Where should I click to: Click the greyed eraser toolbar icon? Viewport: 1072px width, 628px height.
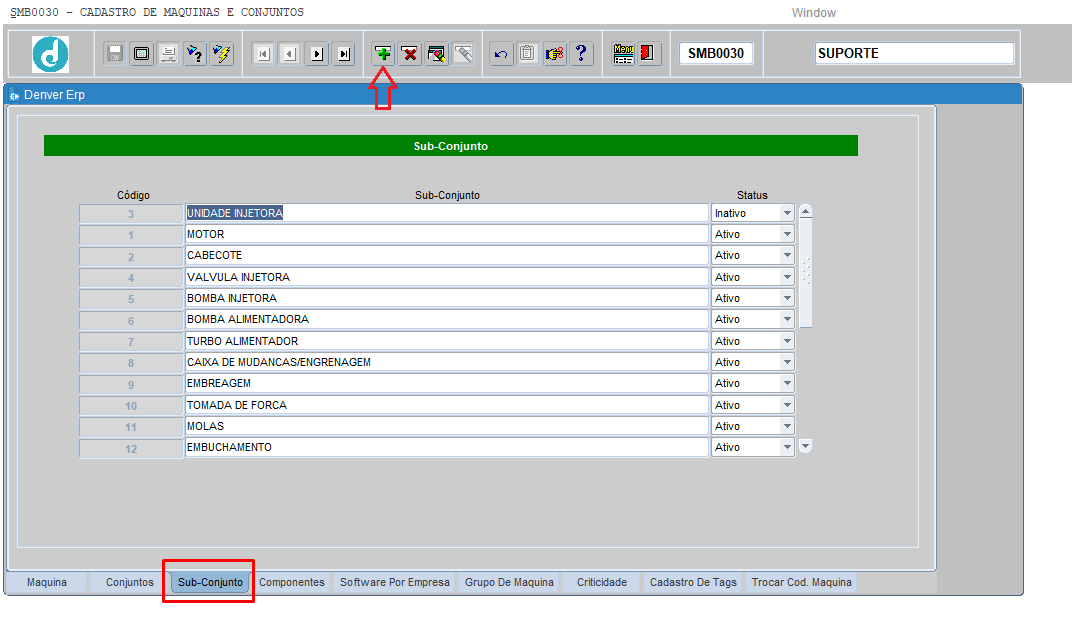click(464, 53)
